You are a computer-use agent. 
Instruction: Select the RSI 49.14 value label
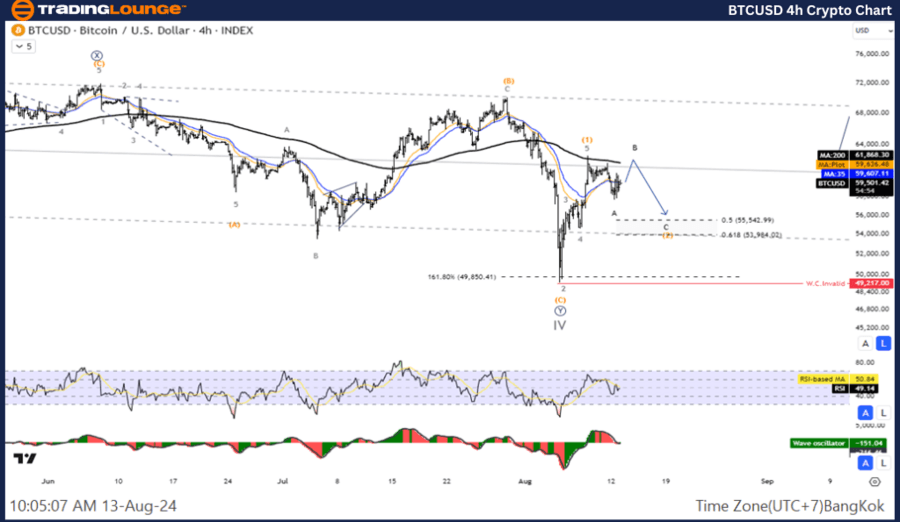(x=855, y=389)
